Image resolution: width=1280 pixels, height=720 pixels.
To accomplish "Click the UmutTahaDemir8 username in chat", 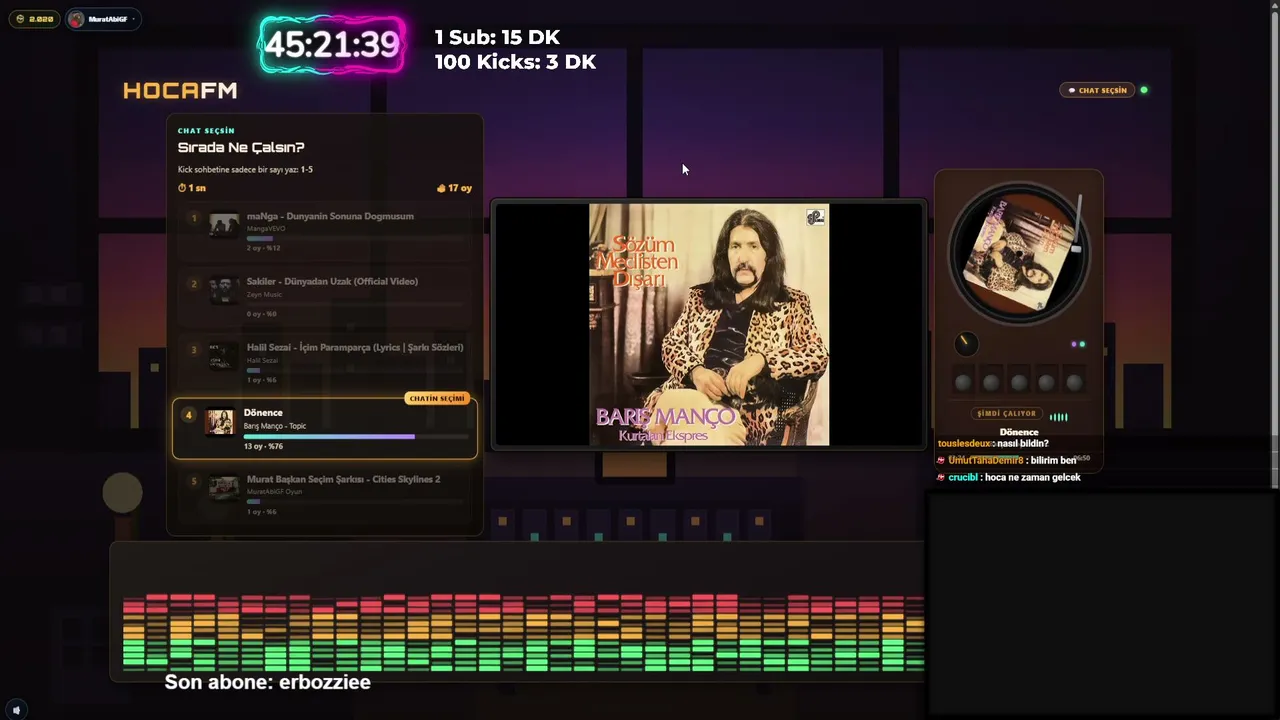I will (x=986, y=460).
